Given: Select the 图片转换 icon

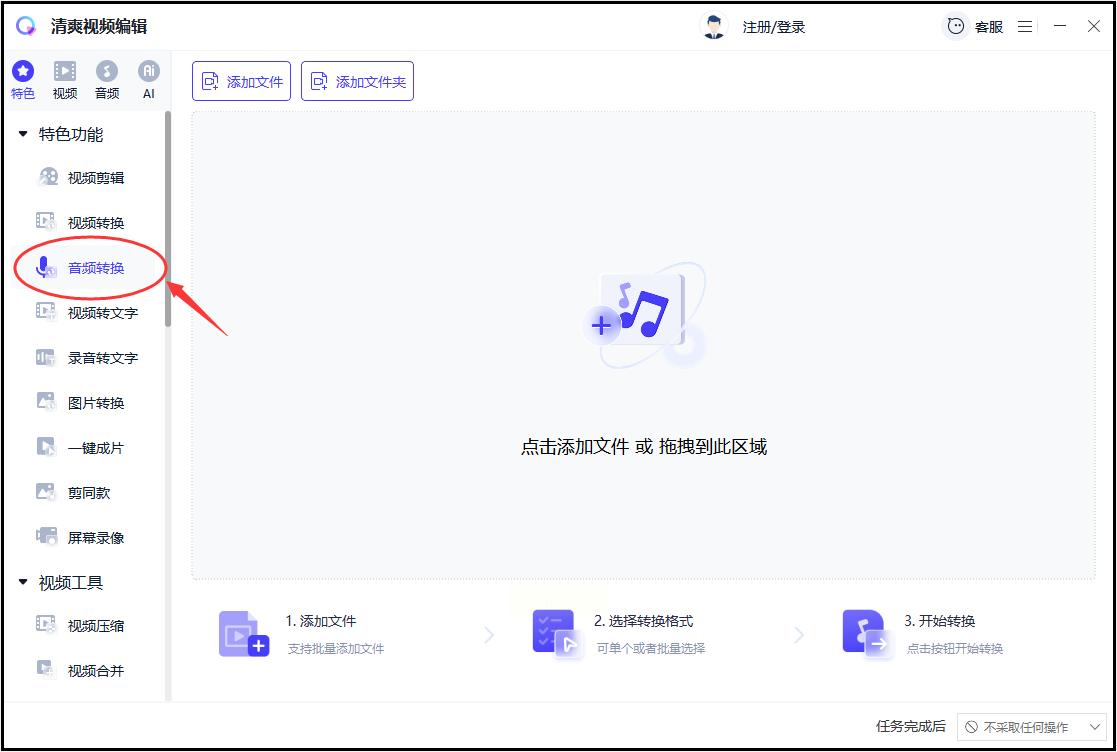Looking at the screenshot, I should pos(47,402).
